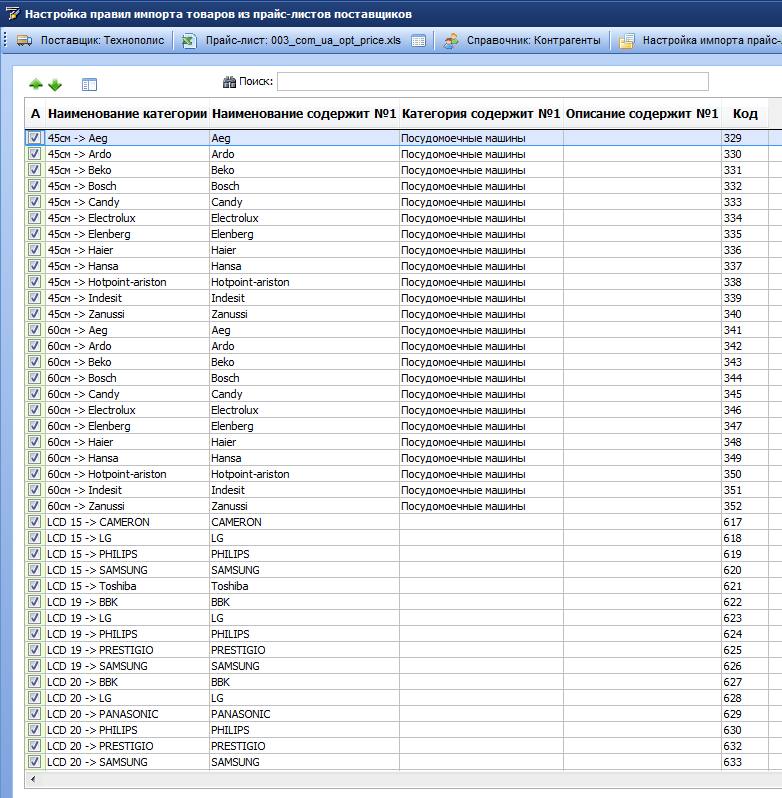Toggle checkbox for 45см -> Bosch row
Image resolution: width=782 pixels, height=798 pixels.
click(34, 186)
